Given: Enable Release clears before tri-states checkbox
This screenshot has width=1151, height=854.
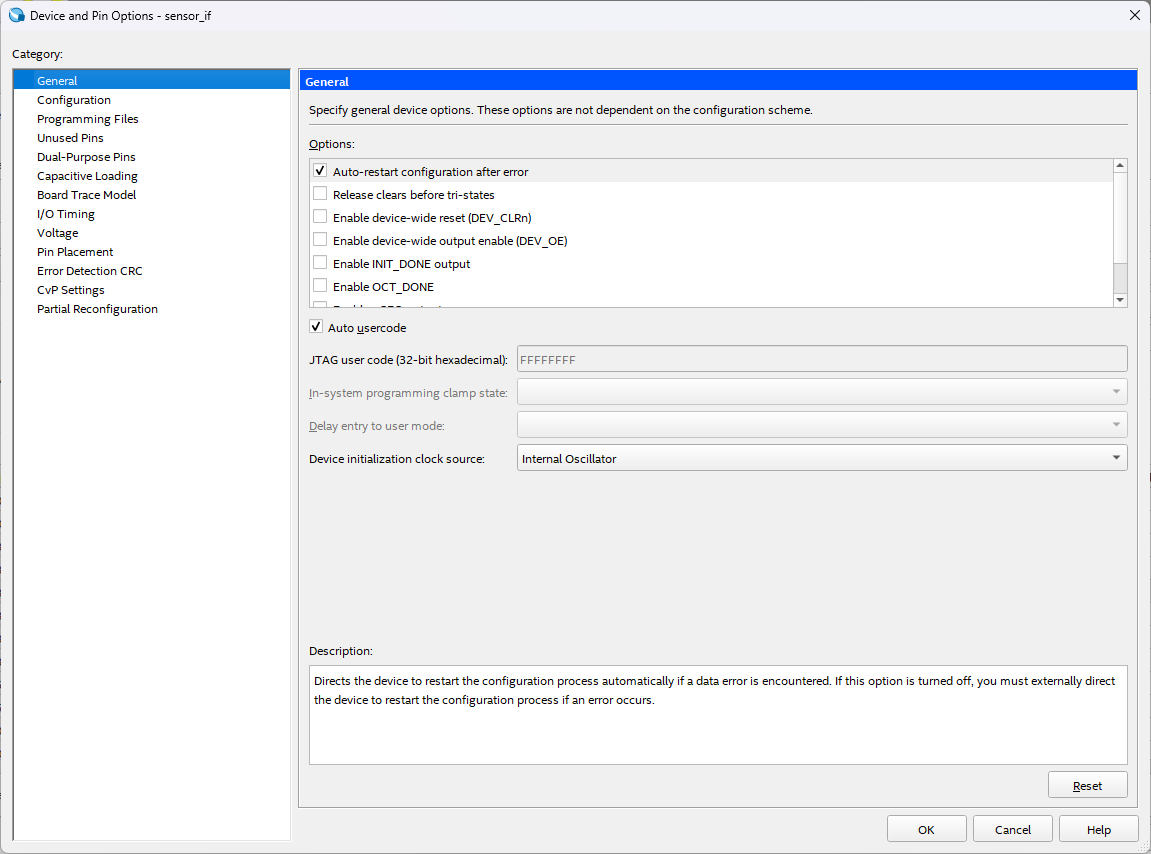Looking at the screenshot, I should coord(320,195).
